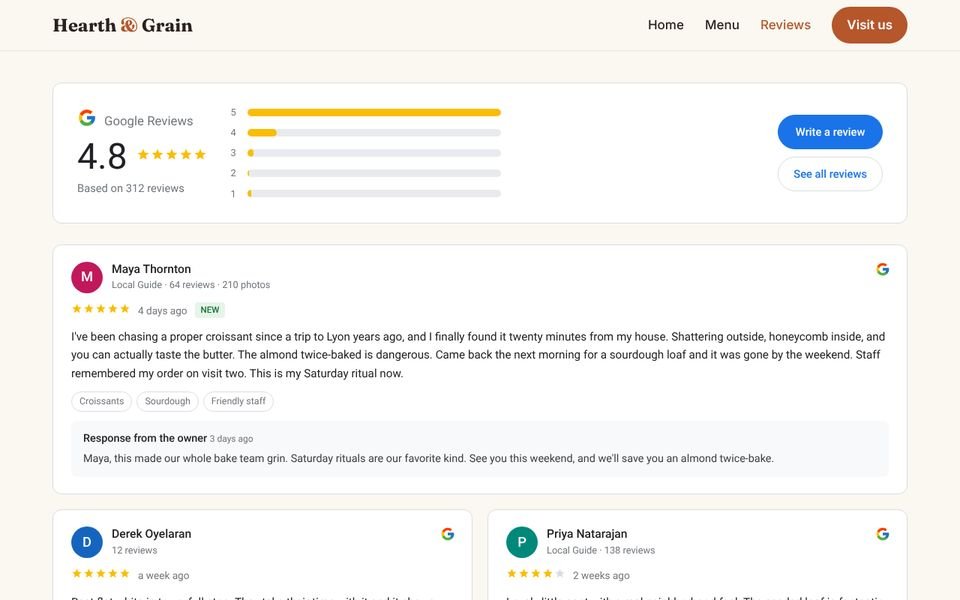Click 'Response from the owner' heading
The height and width of the screenshot is (600, 960).
click(145, 438)
